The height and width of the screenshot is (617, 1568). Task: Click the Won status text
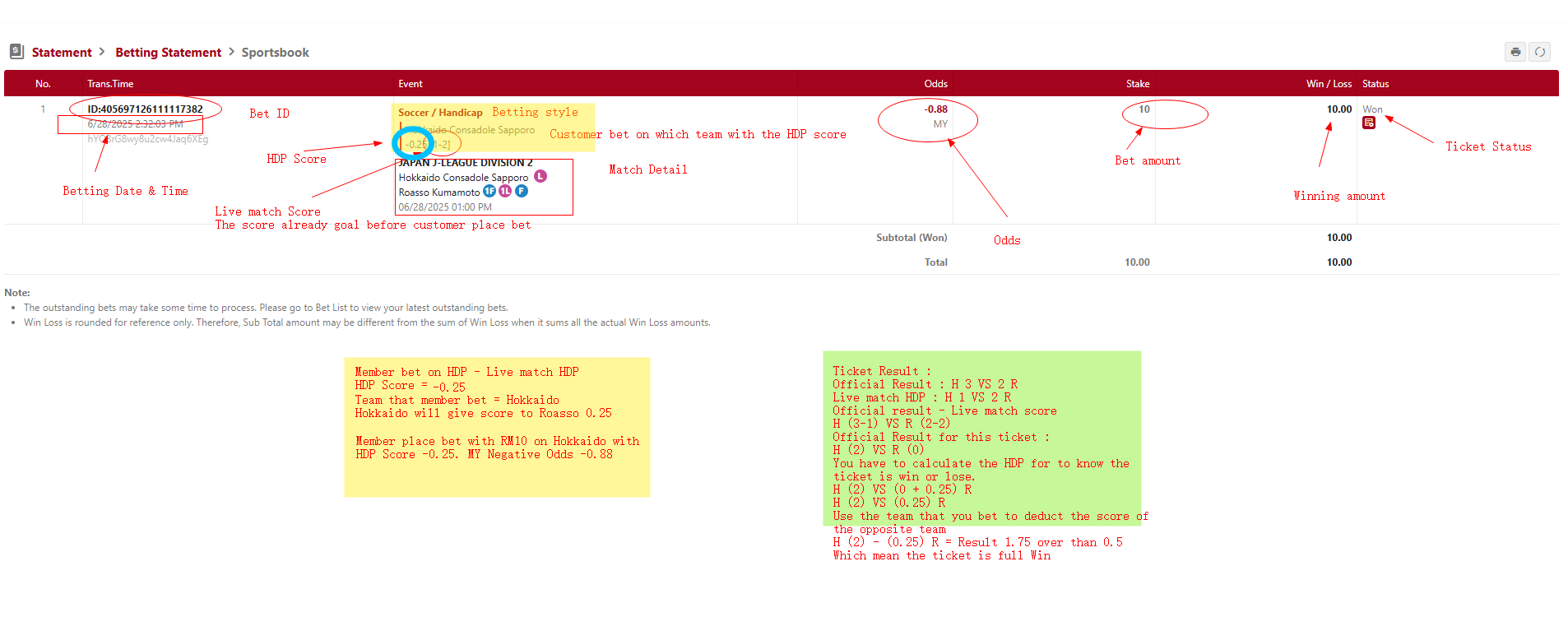coord(1372,109)
